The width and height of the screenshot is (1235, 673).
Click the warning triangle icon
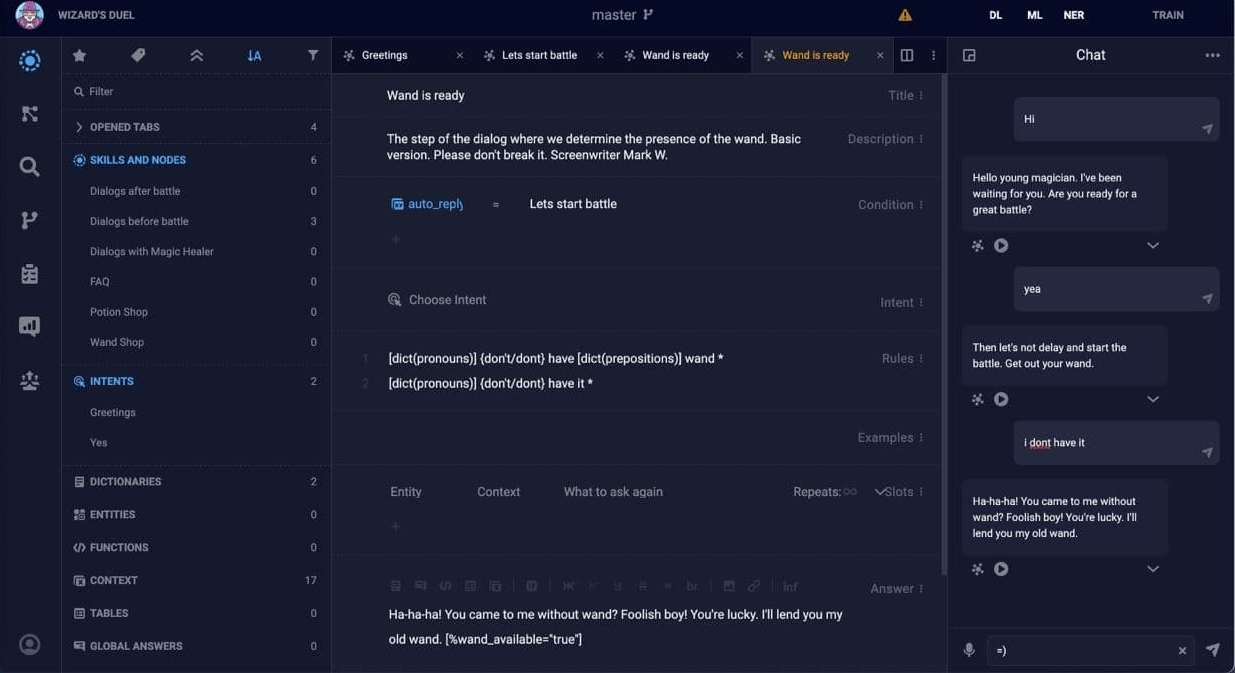pyautogui.click(x=905, y=15)
